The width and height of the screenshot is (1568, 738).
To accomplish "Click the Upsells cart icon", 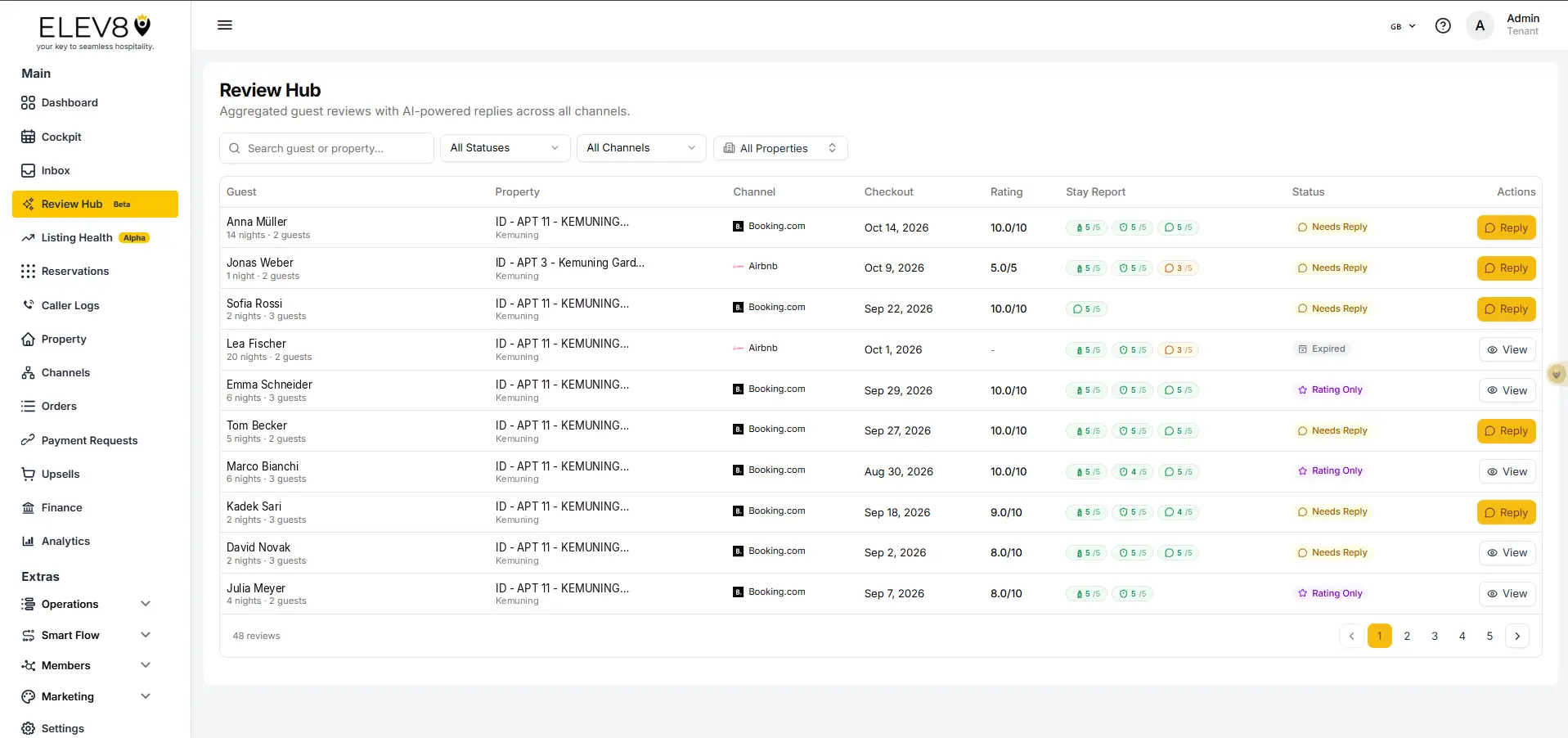I will pyautogui.click(x=28, y=474).
